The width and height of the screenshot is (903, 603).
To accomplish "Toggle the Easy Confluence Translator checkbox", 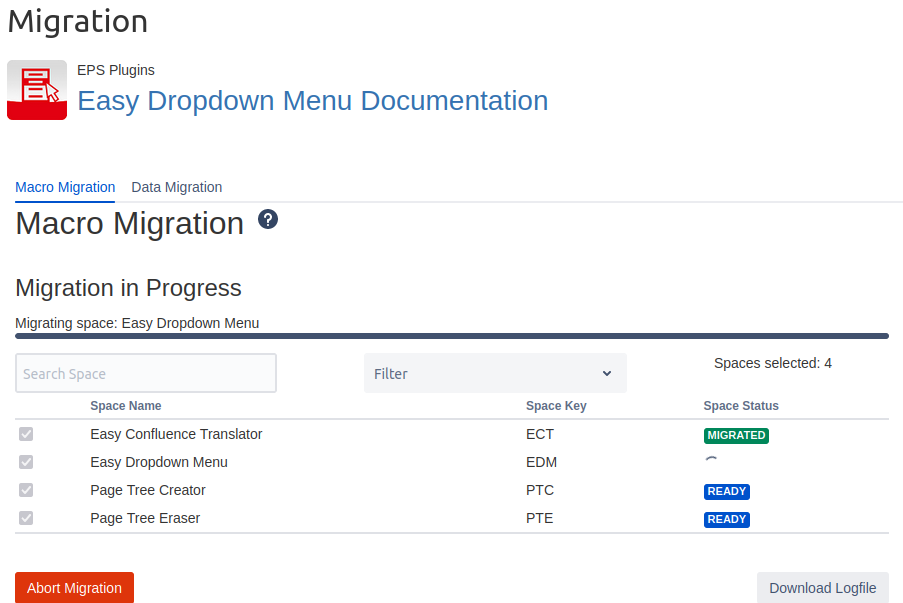I will click(26, 434).
